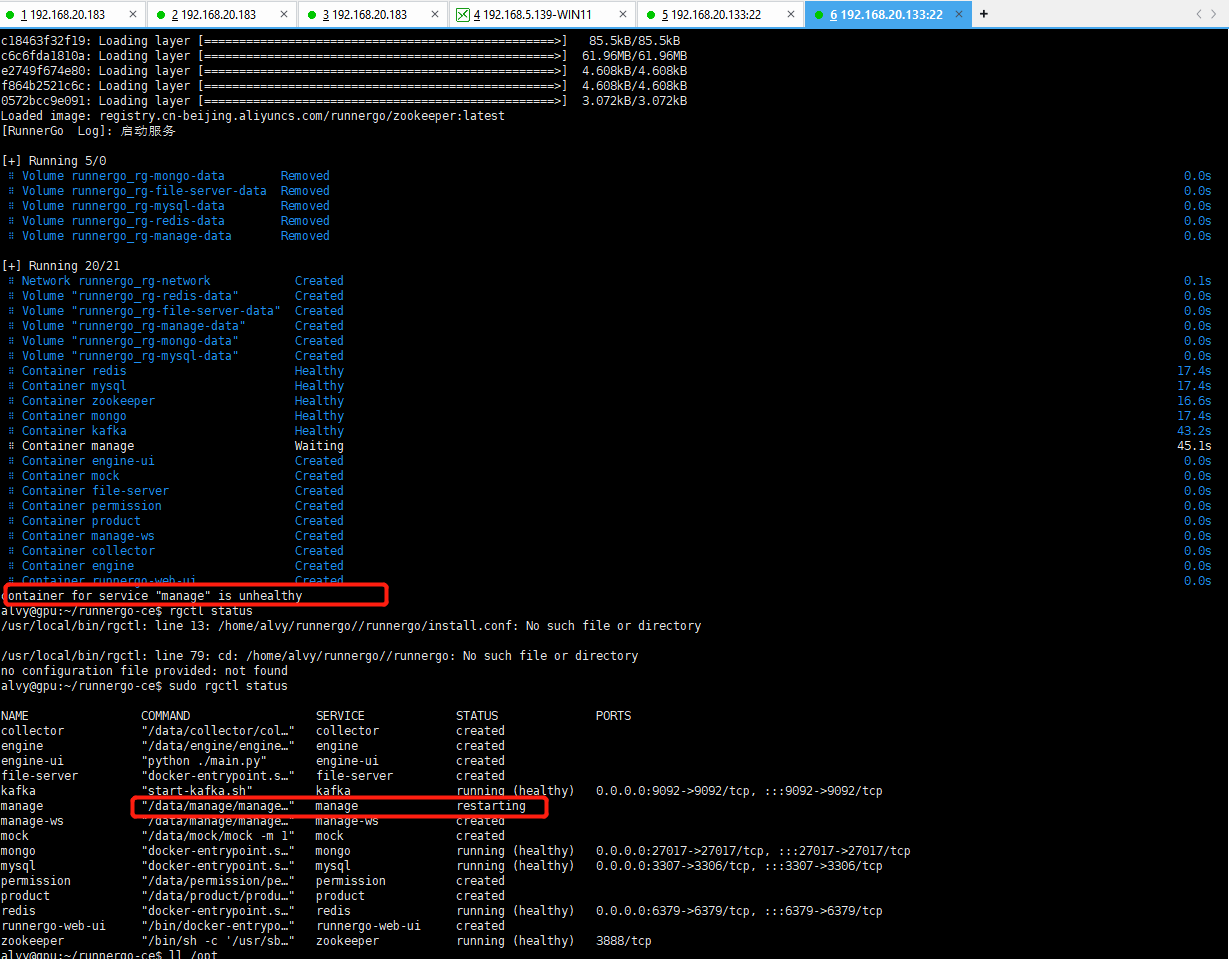Close tab 1 with its X icon
1229x959 pixels.
pos(133,15)
